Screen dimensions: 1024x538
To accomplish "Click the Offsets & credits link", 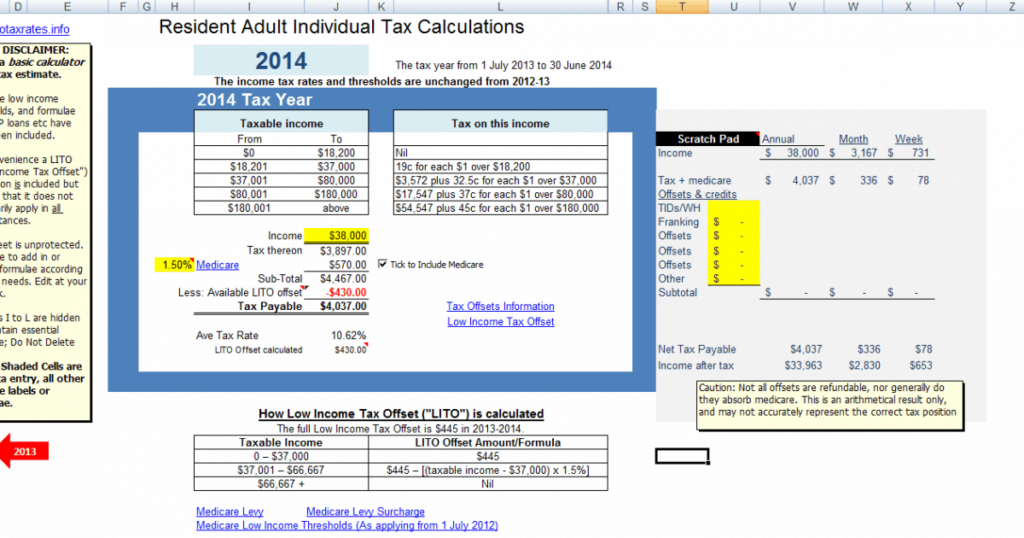I will (x=697, y=195).
